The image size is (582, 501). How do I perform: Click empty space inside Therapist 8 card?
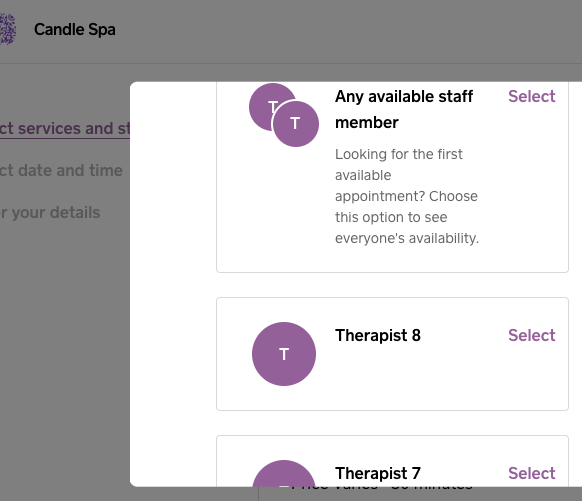tap(427, 379)
